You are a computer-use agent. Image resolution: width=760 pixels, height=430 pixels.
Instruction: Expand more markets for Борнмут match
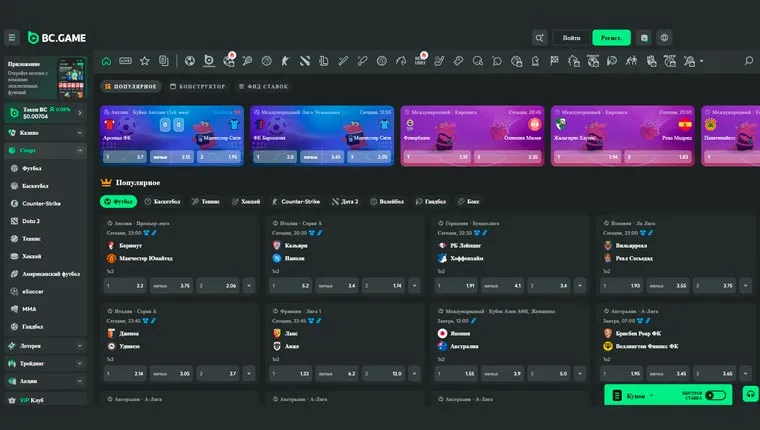249,286
